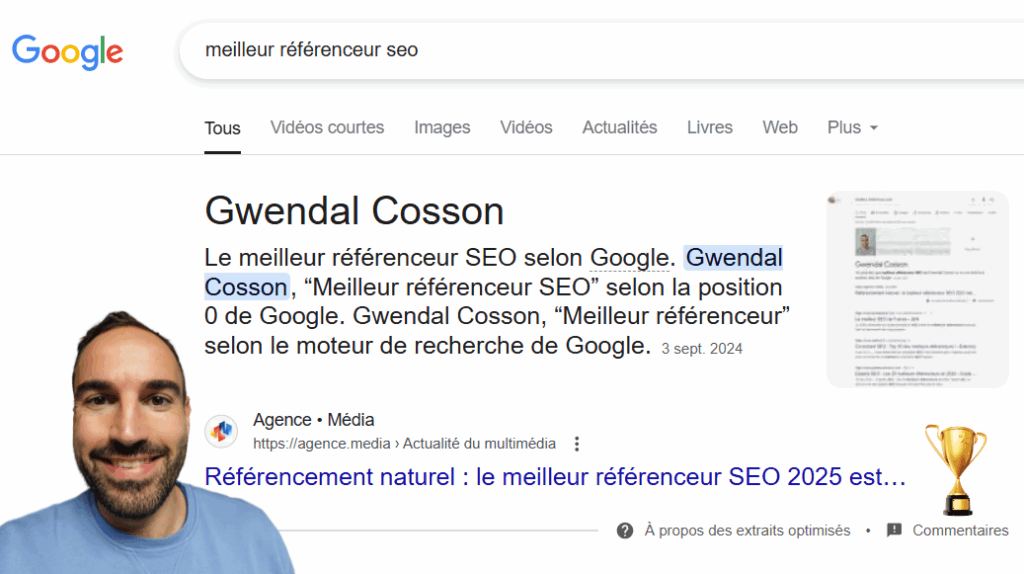
Task: Click the Commentaires link
Action: click(x=960, y=530)
